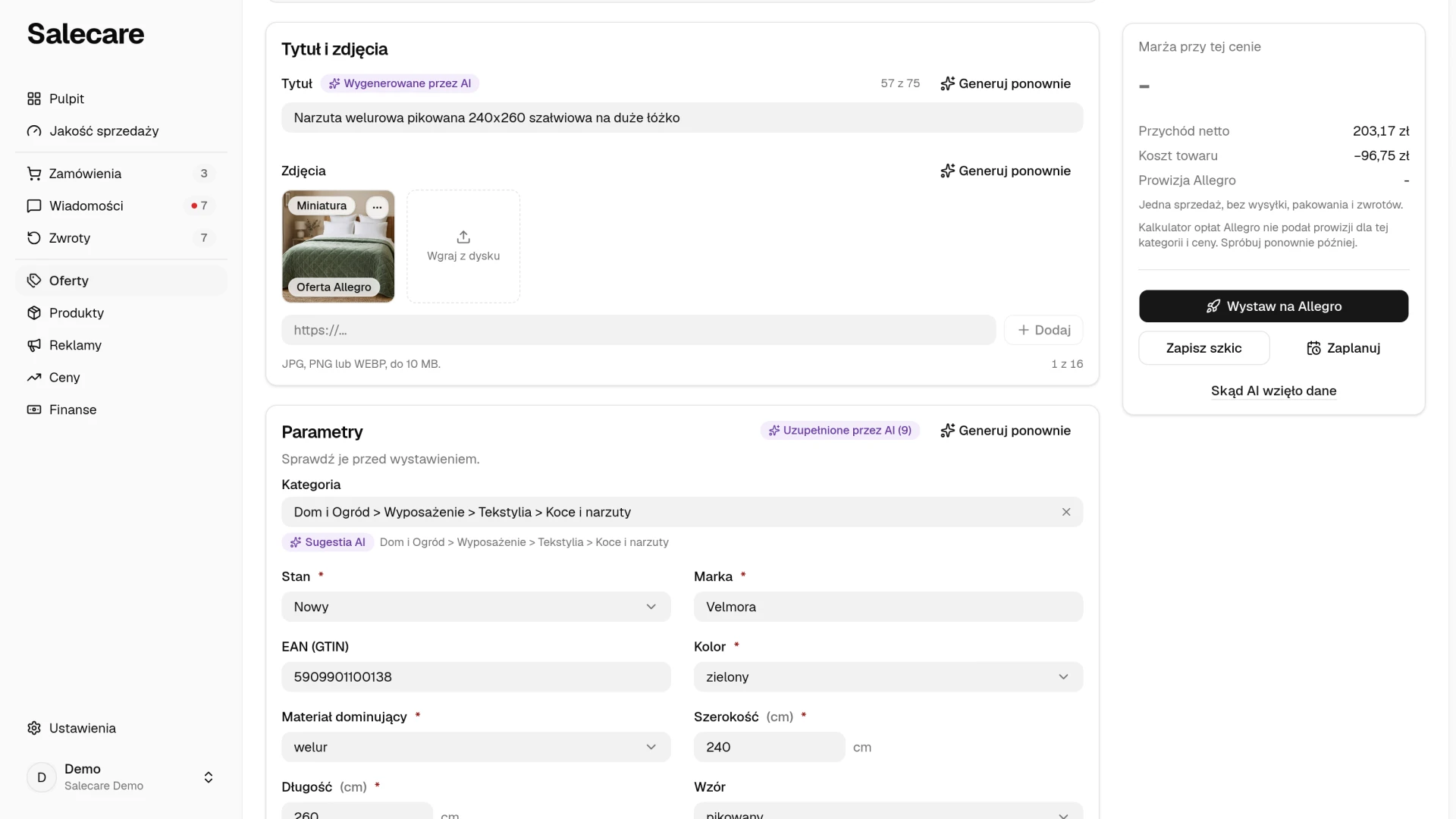Regenerate parameters with Generuj ponownie

click(1006, 431)
